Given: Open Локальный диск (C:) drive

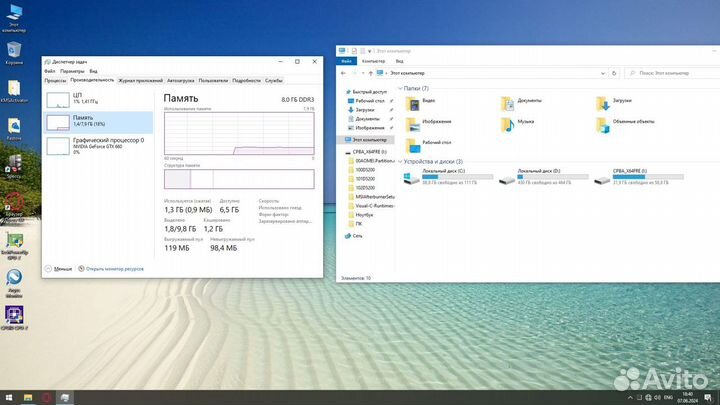Looking at the screenshot, I should point(412,178).
